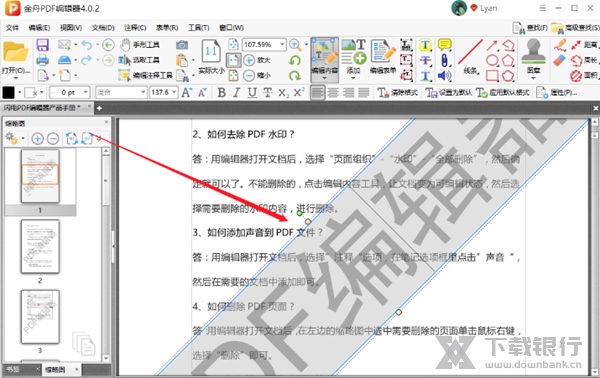Print document using the printer icon

(42, 60)
